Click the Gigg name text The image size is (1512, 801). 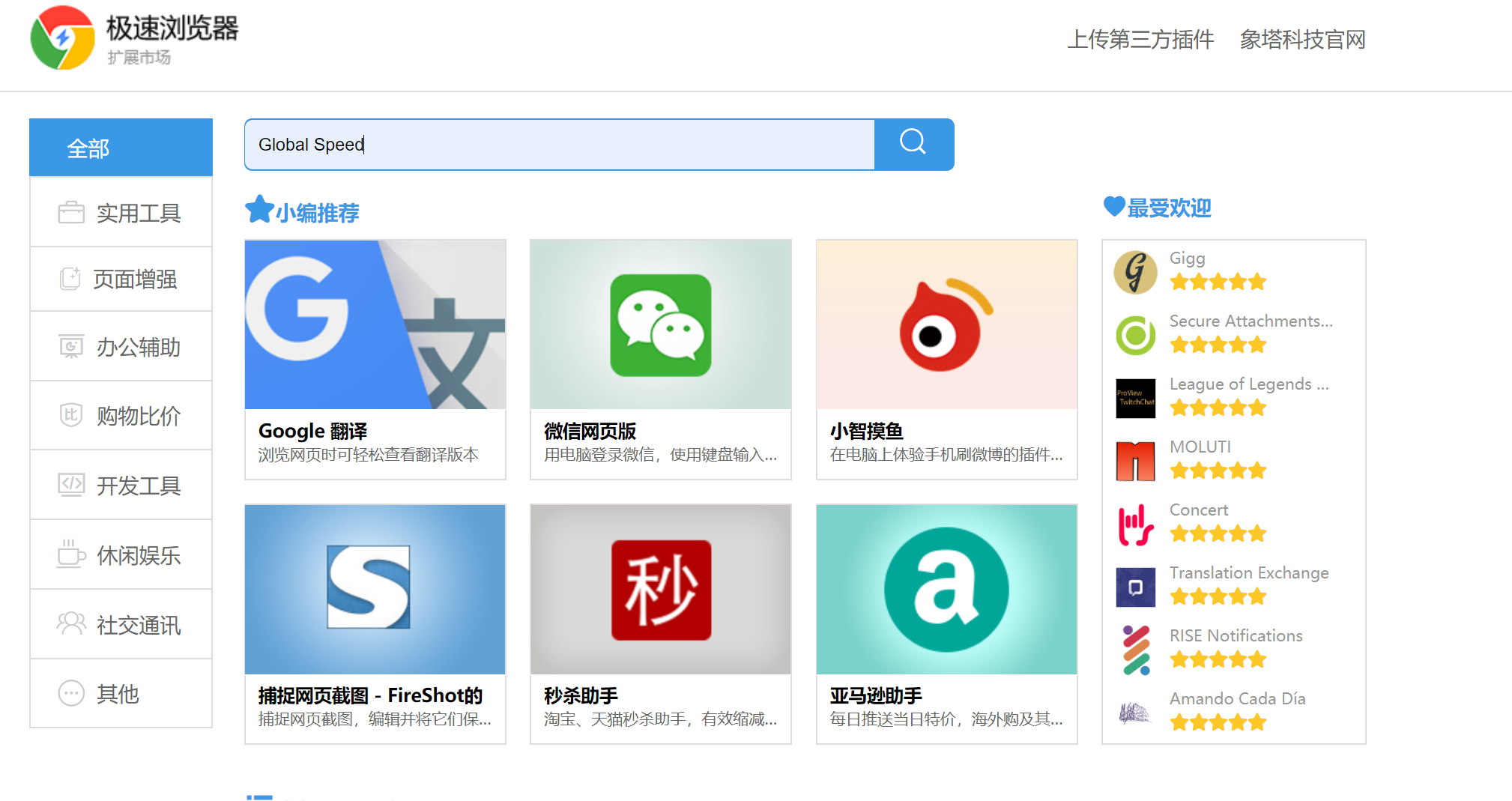[1188, 259]
